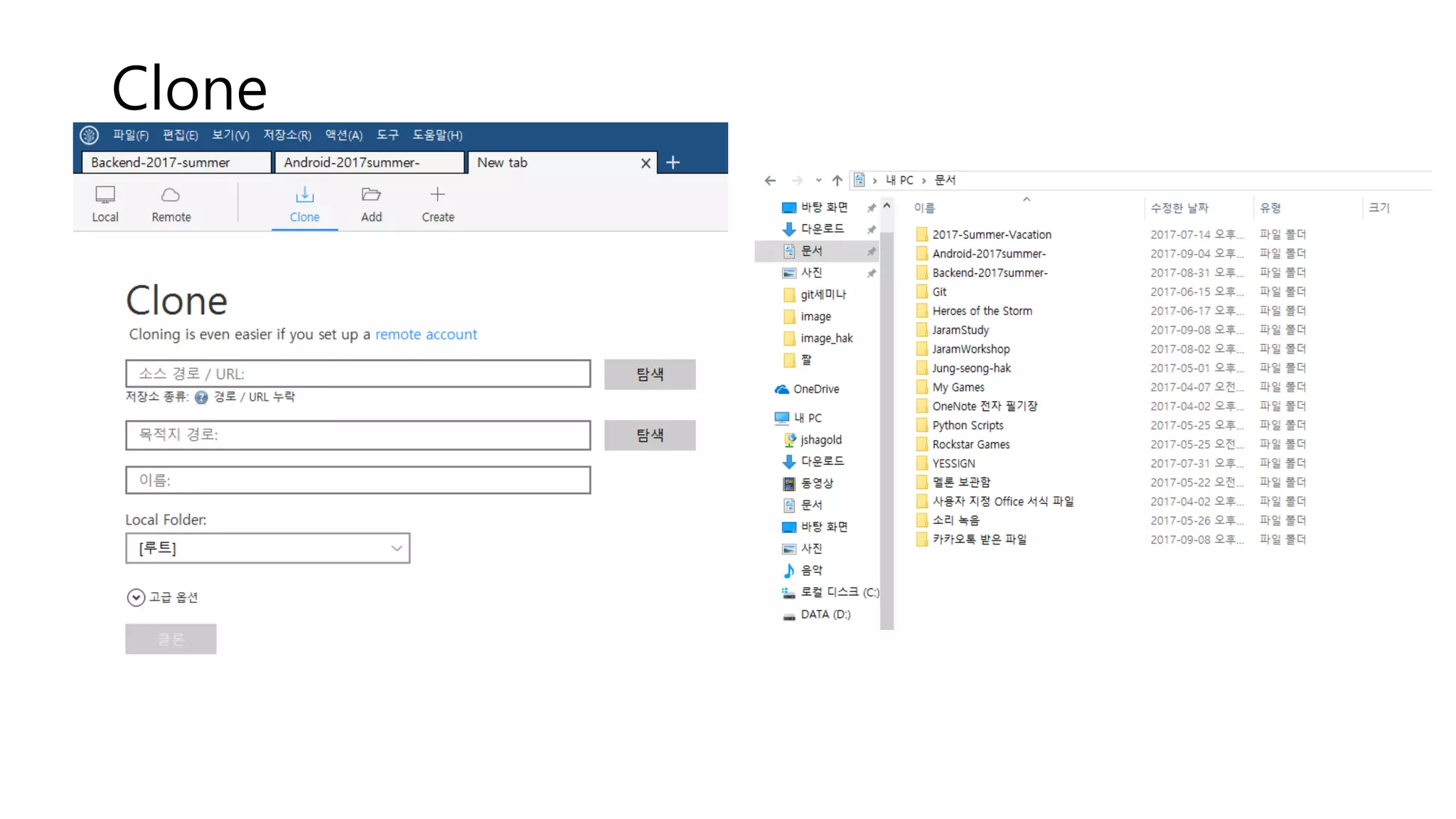Open the 저장소(R) menu
Screen dimensions: 1456x819
point(287,135)
